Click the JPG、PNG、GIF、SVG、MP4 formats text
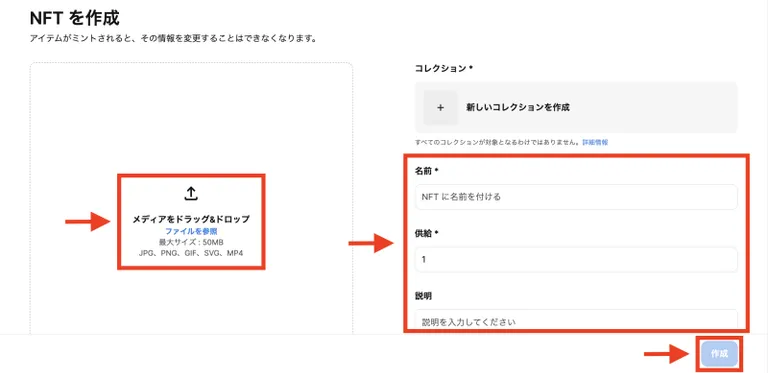This screenshot has height=373, width=768. coord(191,253)
